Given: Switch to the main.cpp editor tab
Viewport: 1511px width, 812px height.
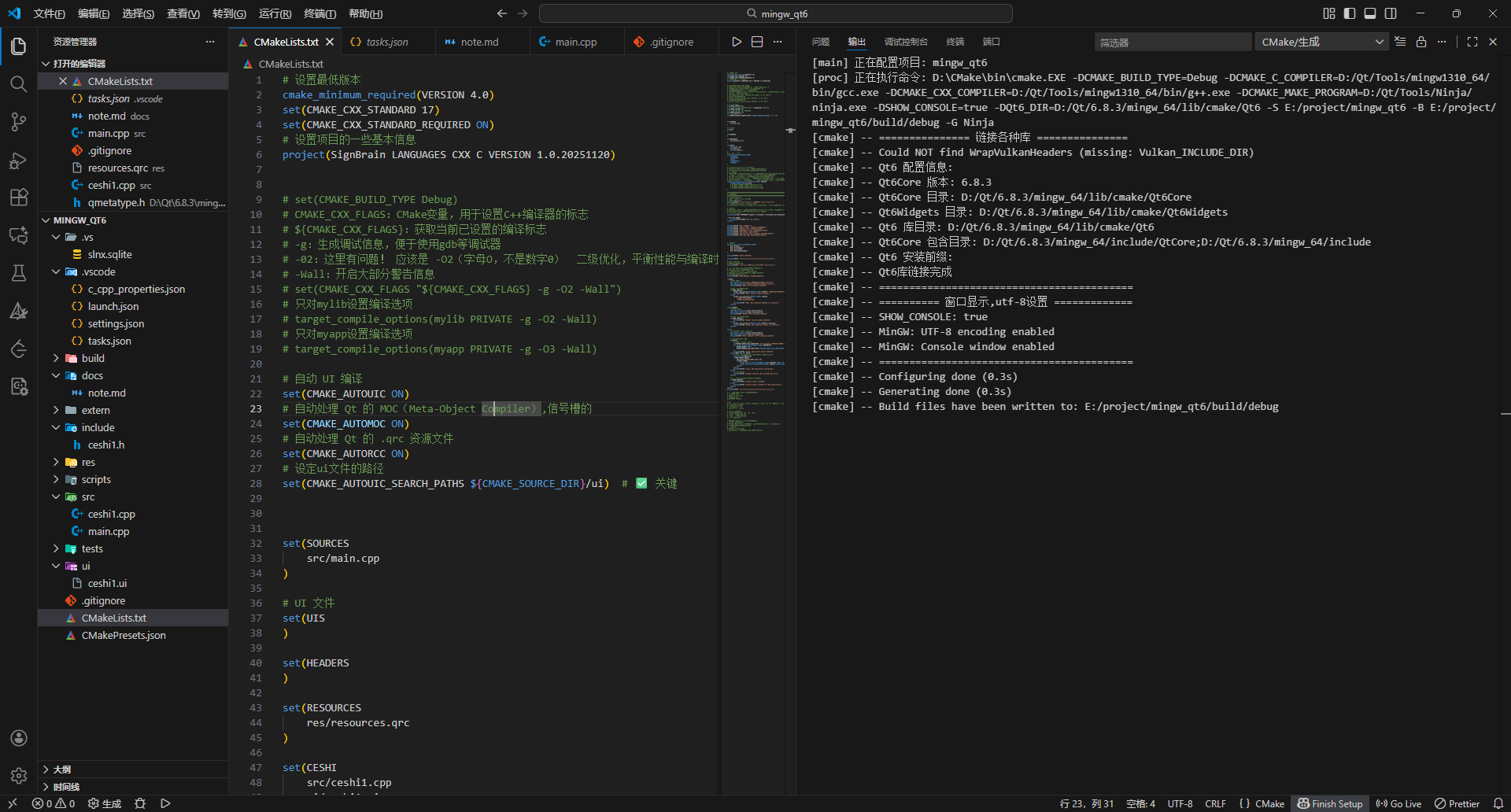Looking at the screenshot, I should [x=576, y=42].
